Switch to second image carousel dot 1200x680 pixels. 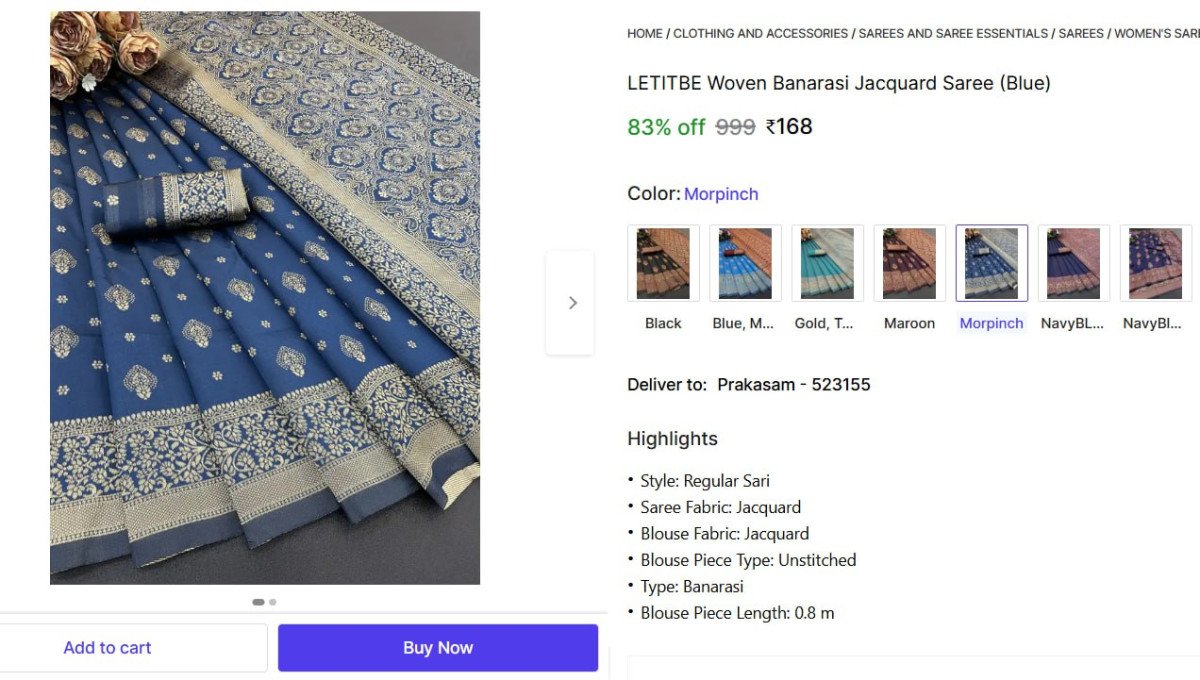click(273, 602)
